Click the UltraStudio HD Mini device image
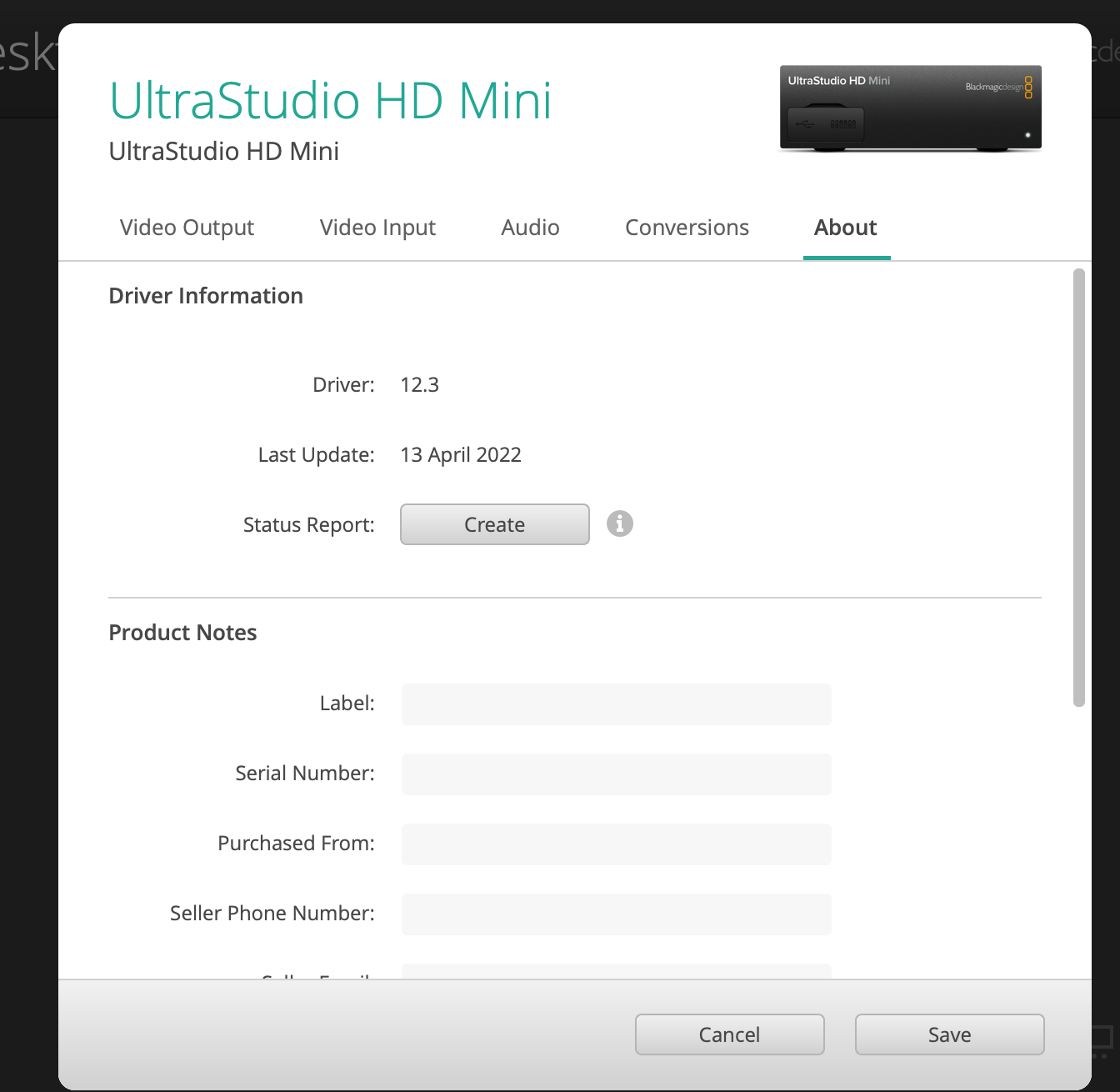 pos(910,108)
